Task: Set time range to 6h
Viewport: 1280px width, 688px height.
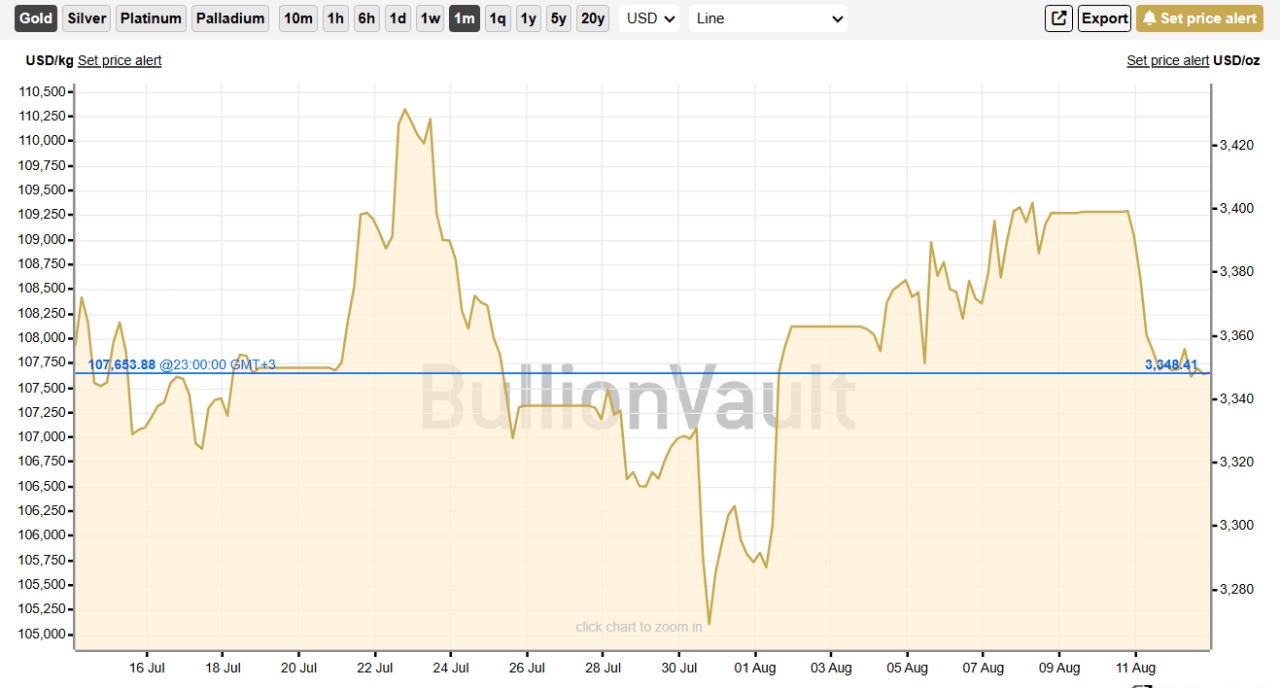Action: point(367,18)
